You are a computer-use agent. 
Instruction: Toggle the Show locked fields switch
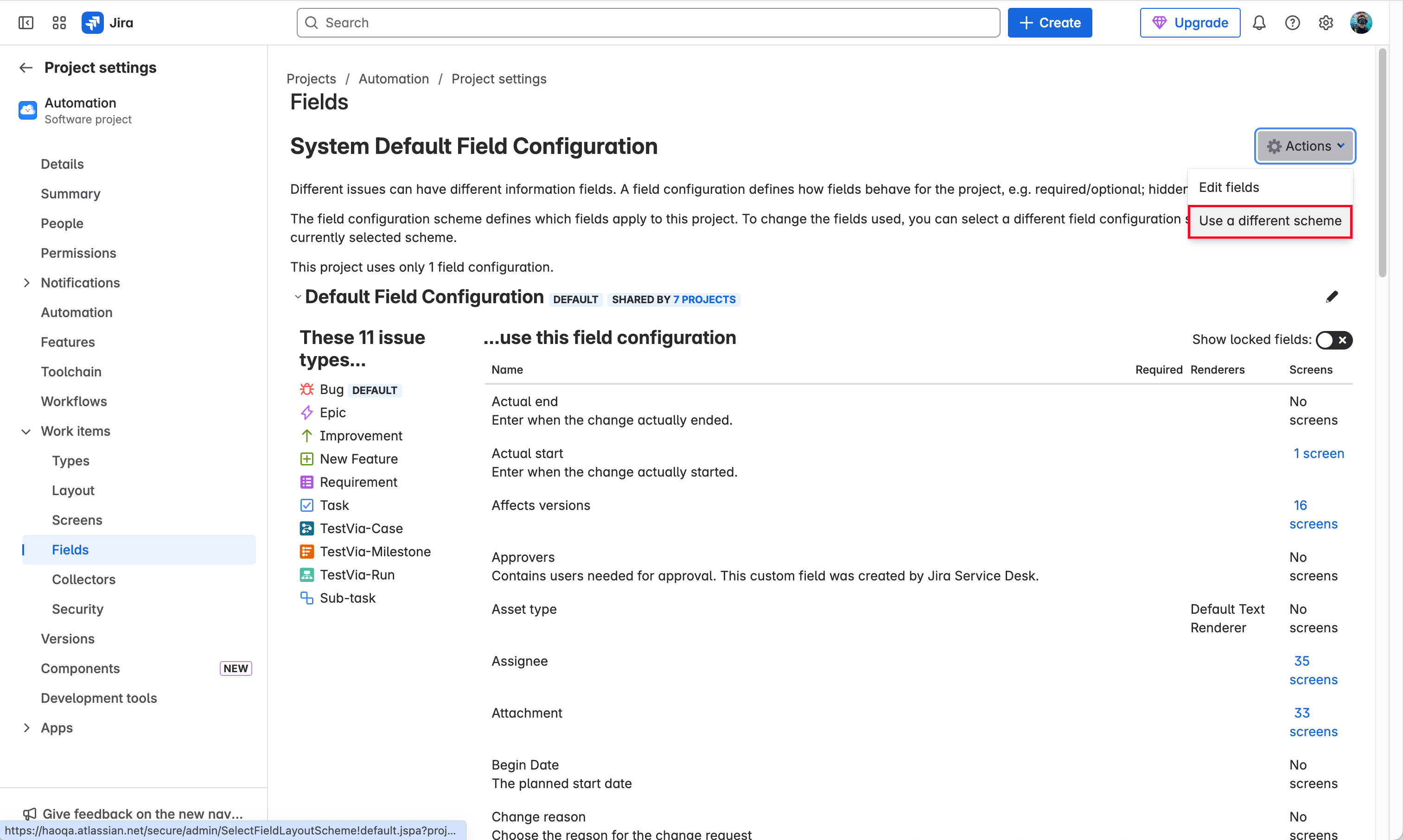point(1333,340)
